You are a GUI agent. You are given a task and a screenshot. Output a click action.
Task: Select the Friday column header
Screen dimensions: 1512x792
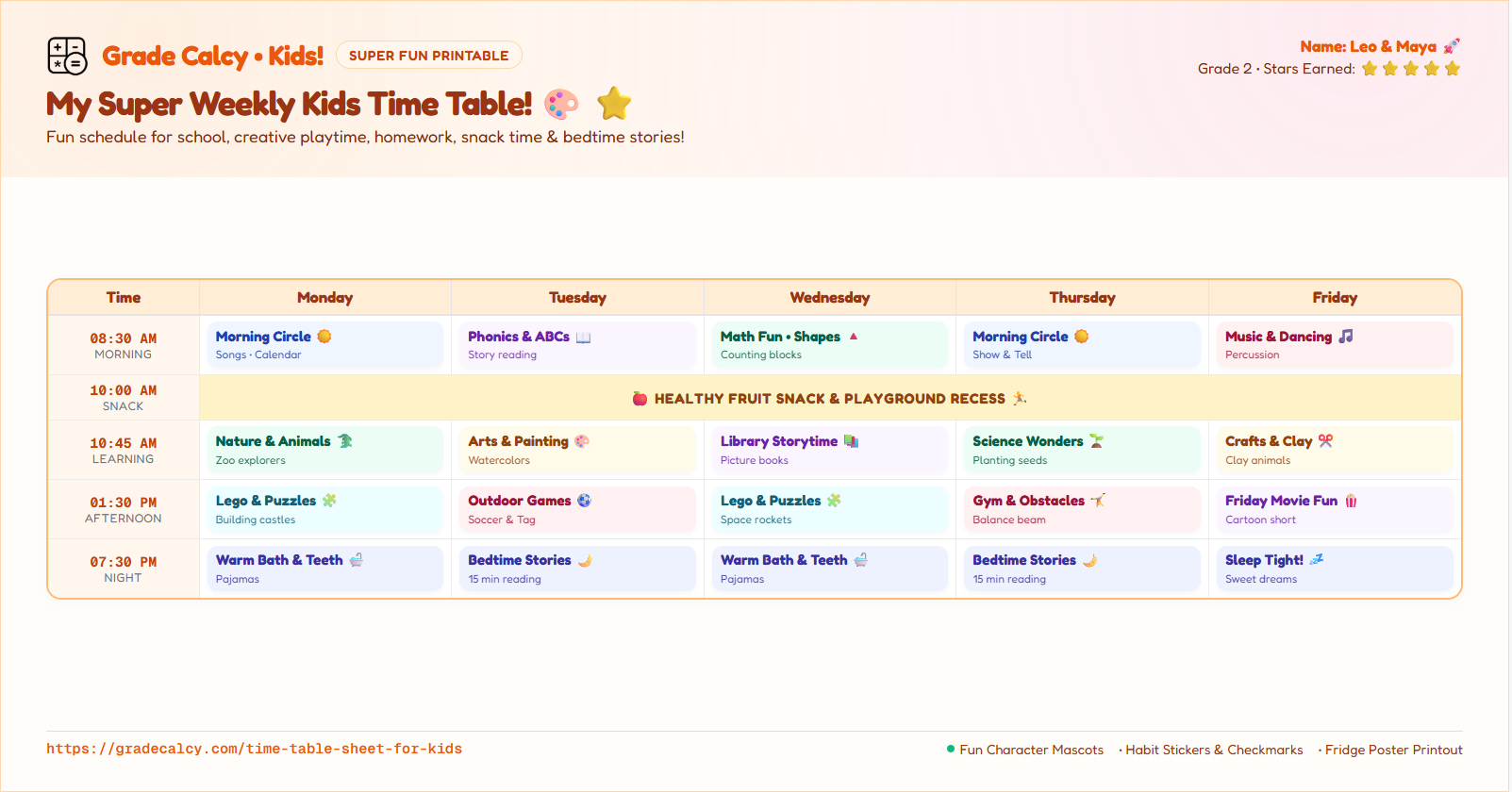[x=1335, y=298]
